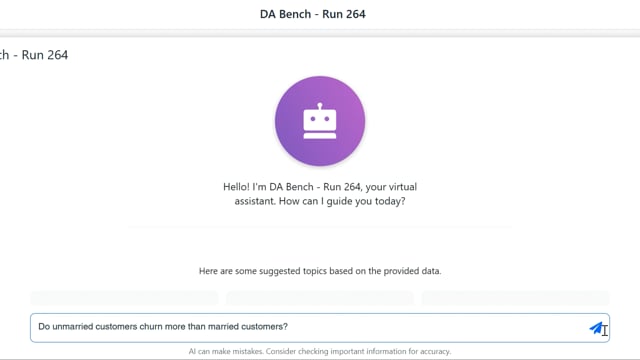
Task: Click the robot face inside the avatar
Action: click(320, 121)
